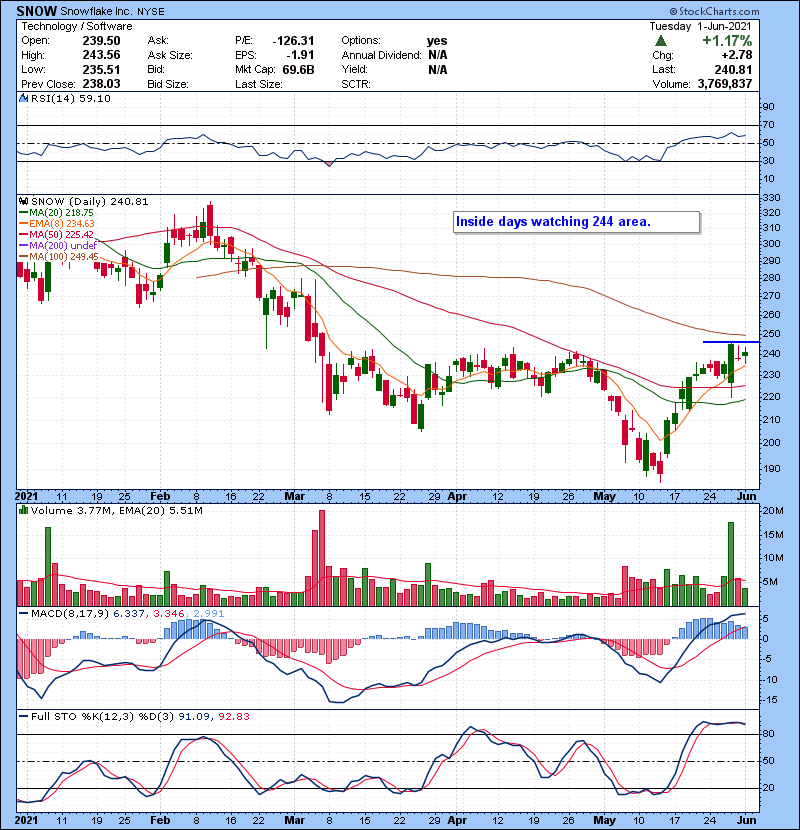Select the MA(20) 218.75 legend entry
This screenshot has height=830, width=800.
[57, 212]
